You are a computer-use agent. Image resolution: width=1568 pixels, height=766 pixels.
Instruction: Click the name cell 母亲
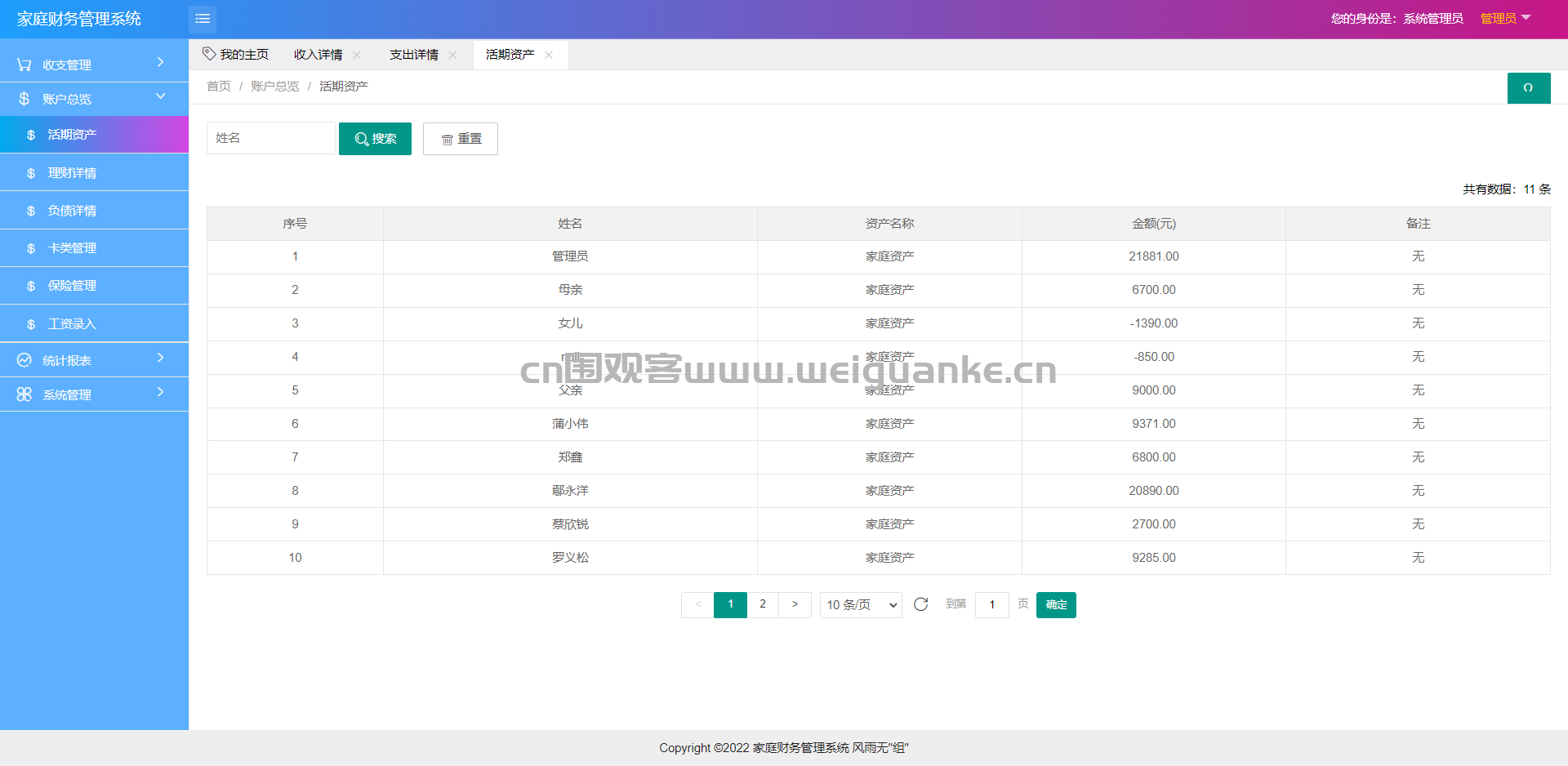coord(570,290)
